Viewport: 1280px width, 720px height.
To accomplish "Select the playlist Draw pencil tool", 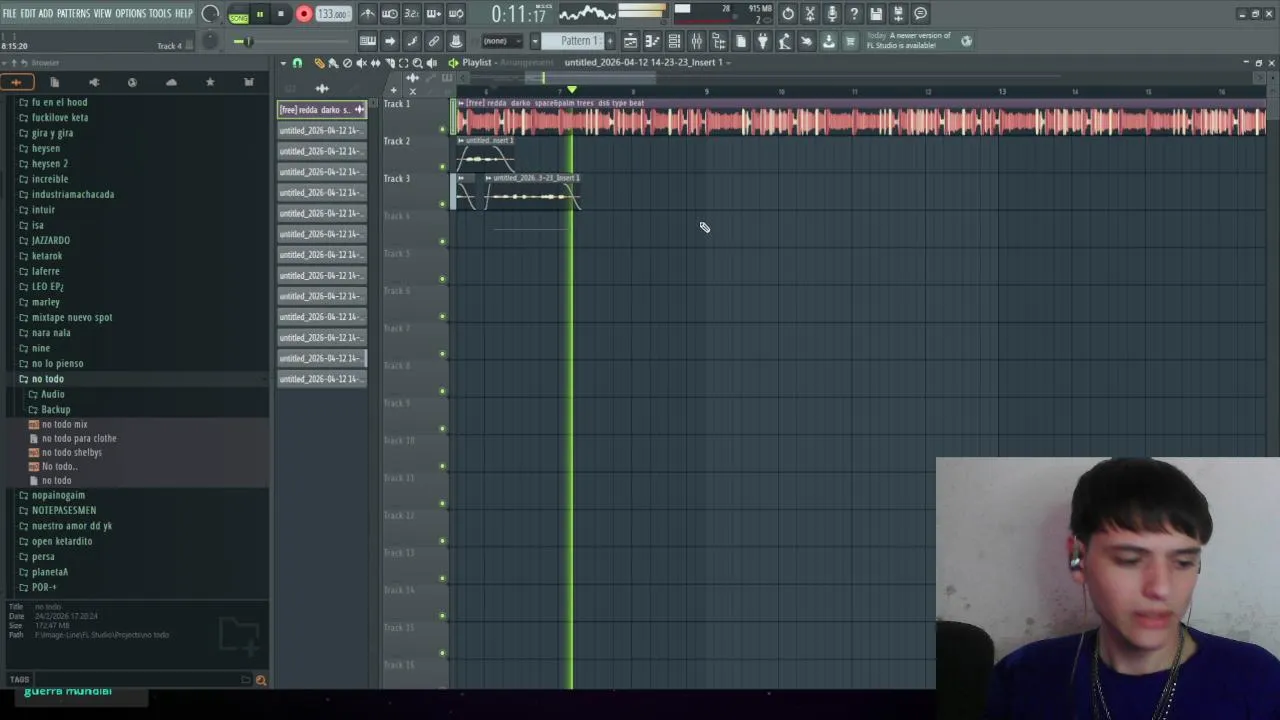I will pyautogui.click(x=319, y=63).
